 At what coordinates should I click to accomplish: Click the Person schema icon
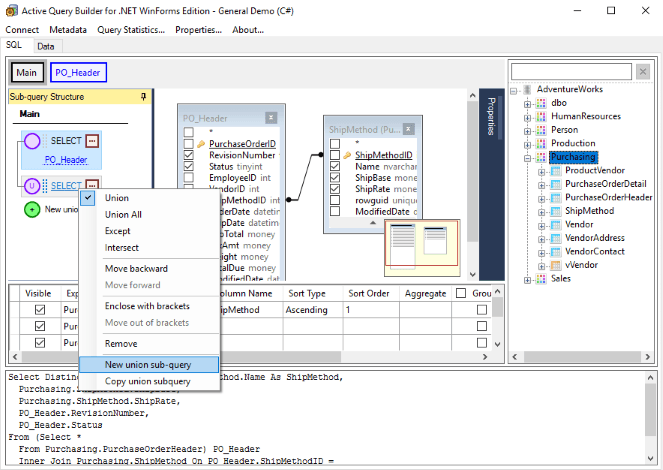click(x=541, y=130)
